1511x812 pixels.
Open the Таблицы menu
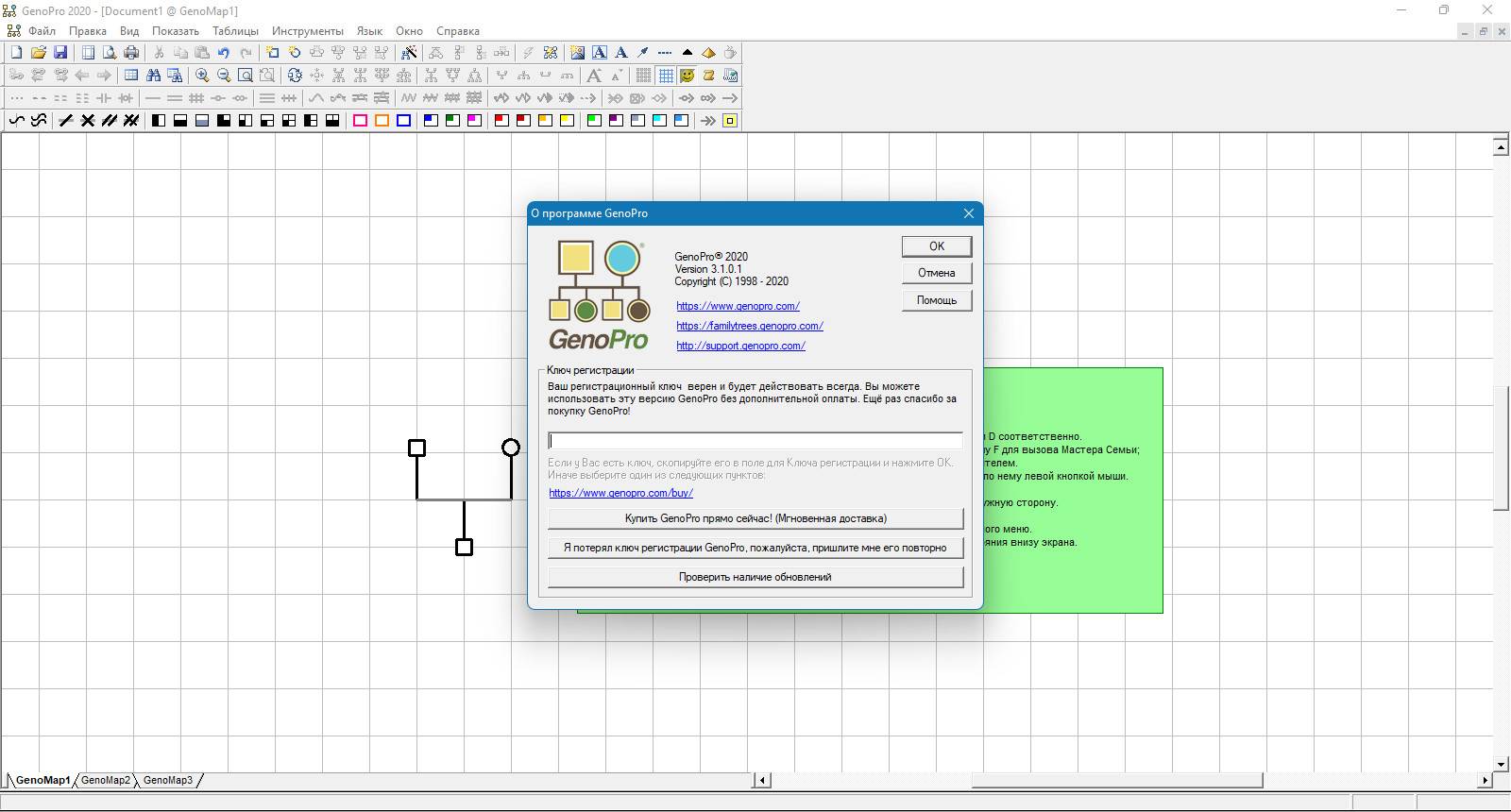(x=235, y=31)
